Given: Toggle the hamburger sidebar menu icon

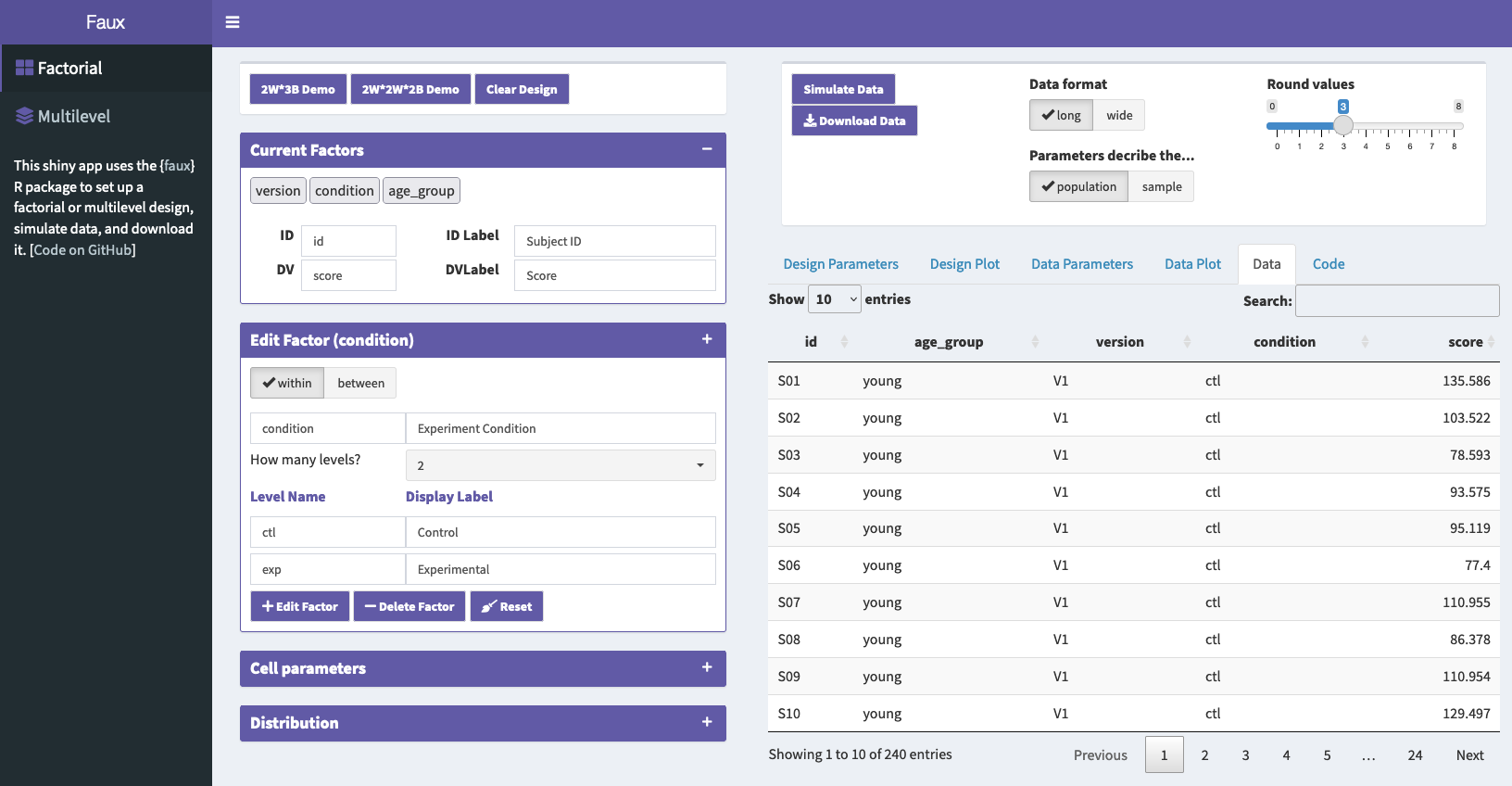Looking at the screenshot, I should click(233, 22).
